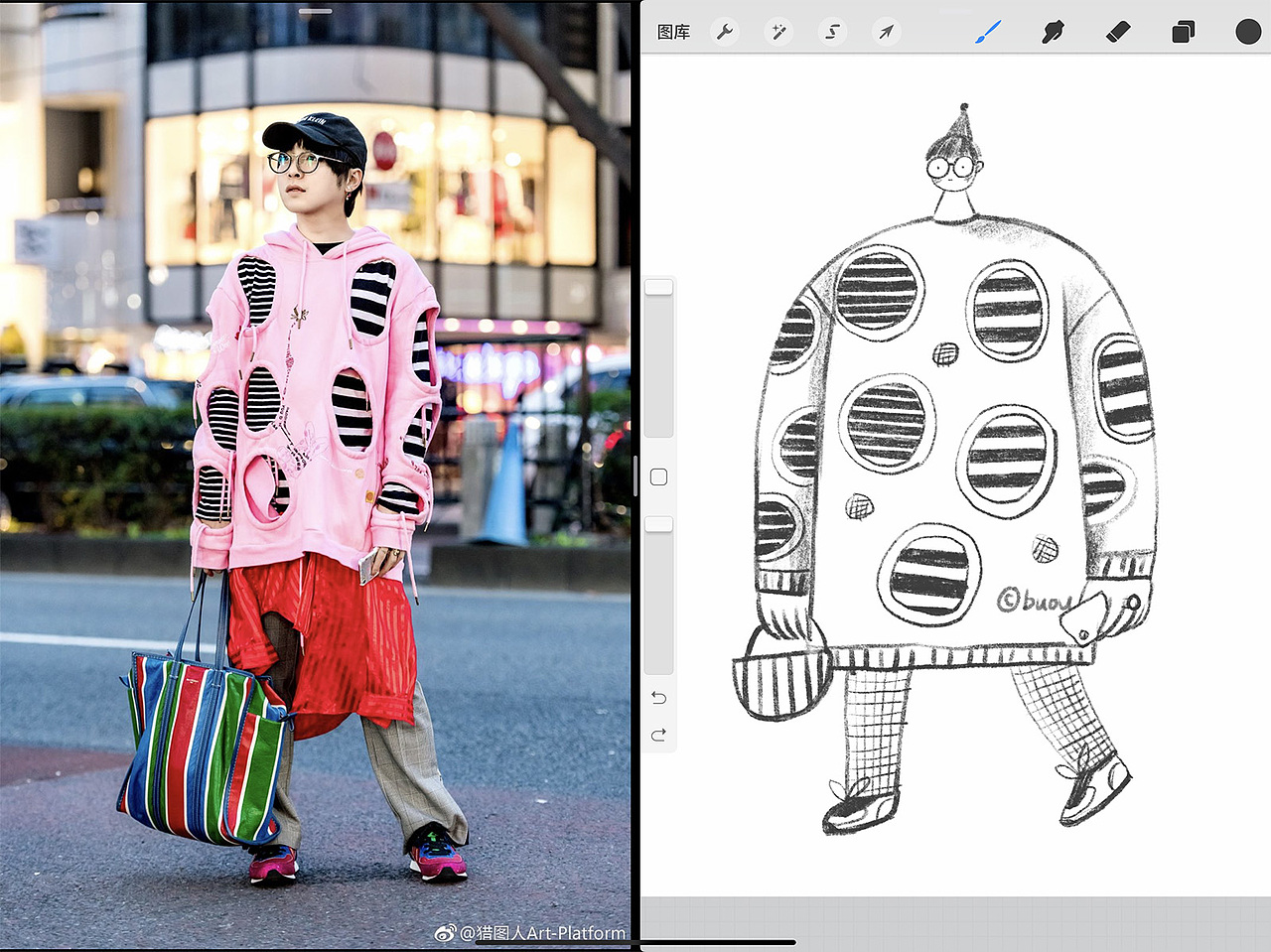The width and height of the screenshot is (1271, 952).
Task: Select the Selection S-shaped tool
Action: [832, 32]
